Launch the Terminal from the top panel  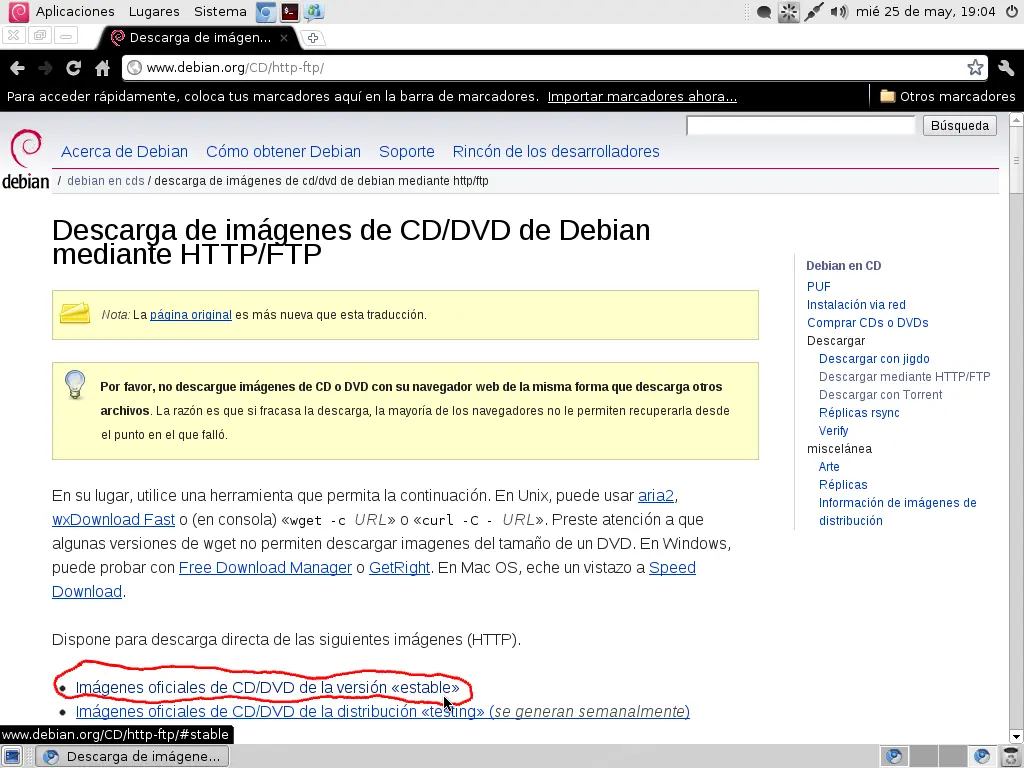click(x=289, y=12)
